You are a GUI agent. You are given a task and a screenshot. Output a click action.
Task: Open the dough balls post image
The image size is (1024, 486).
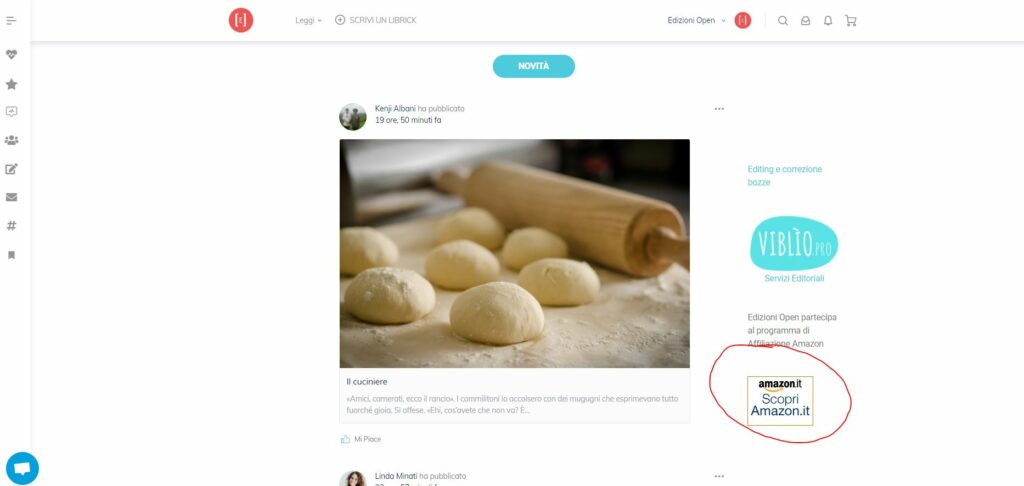coord(515,253)
